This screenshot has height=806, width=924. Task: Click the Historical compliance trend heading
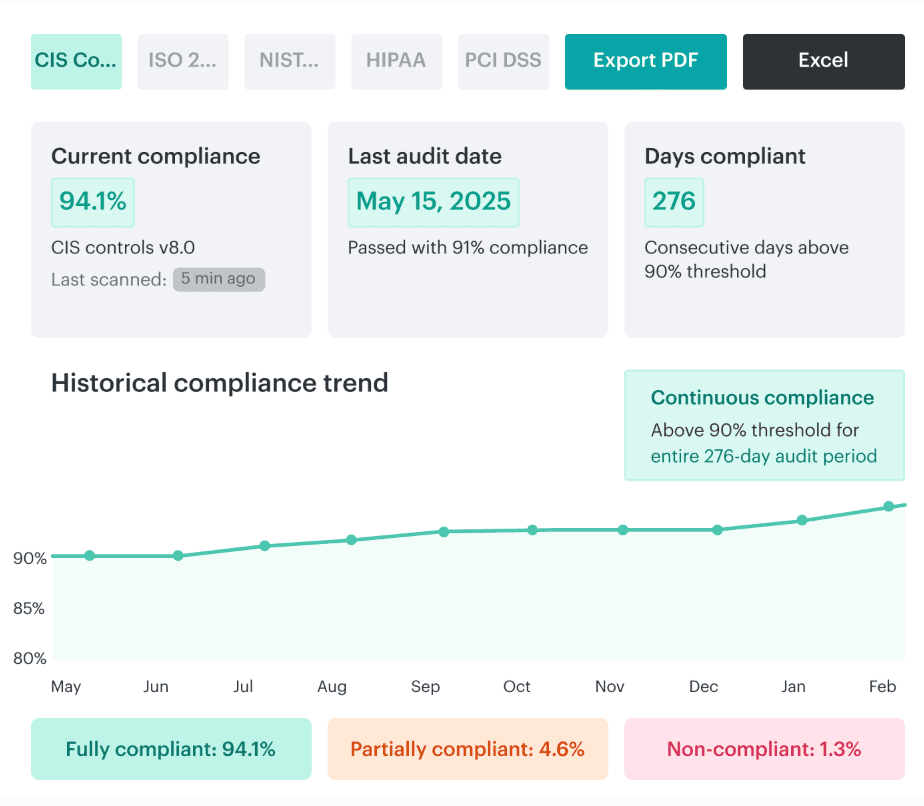point(220,383)
